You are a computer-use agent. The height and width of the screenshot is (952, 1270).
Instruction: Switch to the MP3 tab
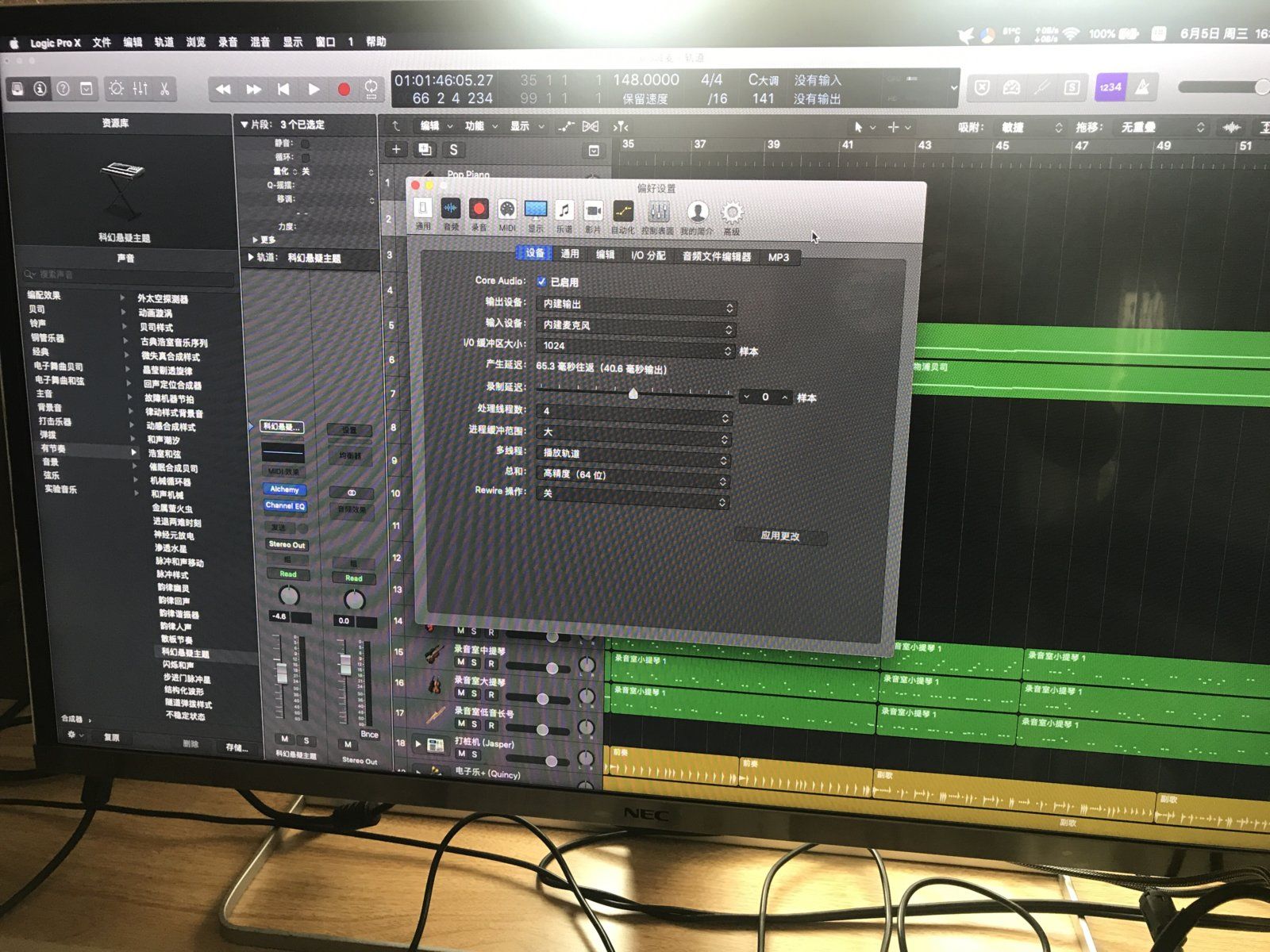tap(779, 257)
